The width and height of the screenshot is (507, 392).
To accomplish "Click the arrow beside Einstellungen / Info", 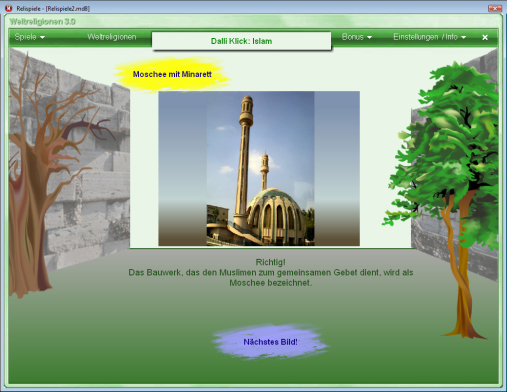I will (x=464, y=38).
